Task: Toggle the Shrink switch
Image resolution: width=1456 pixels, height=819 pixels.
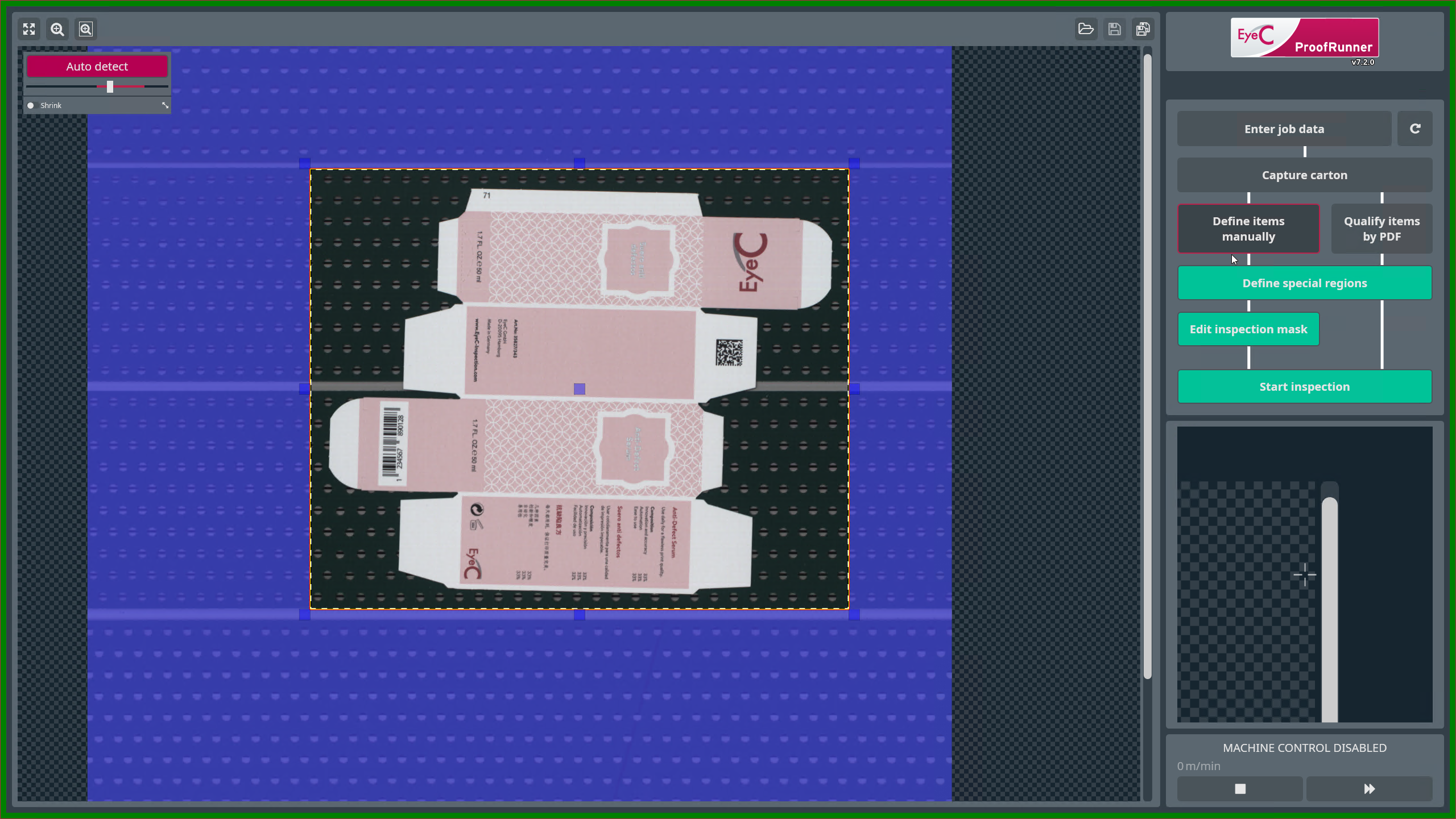Action: (x=31, y=105)
